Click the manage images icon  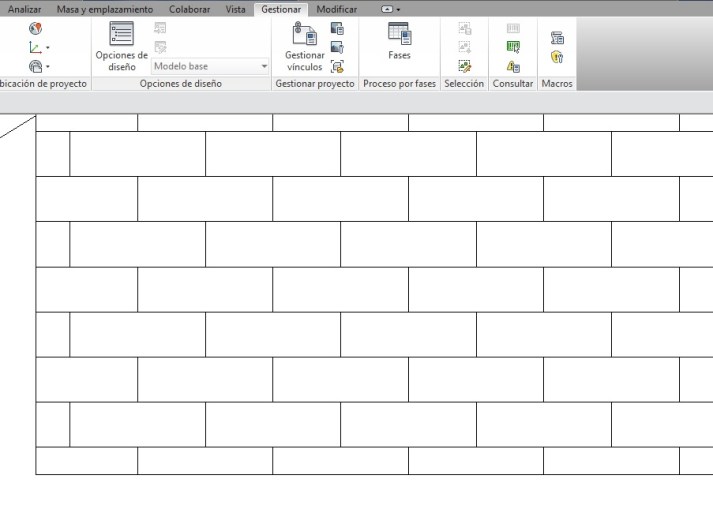coord(337,29)
